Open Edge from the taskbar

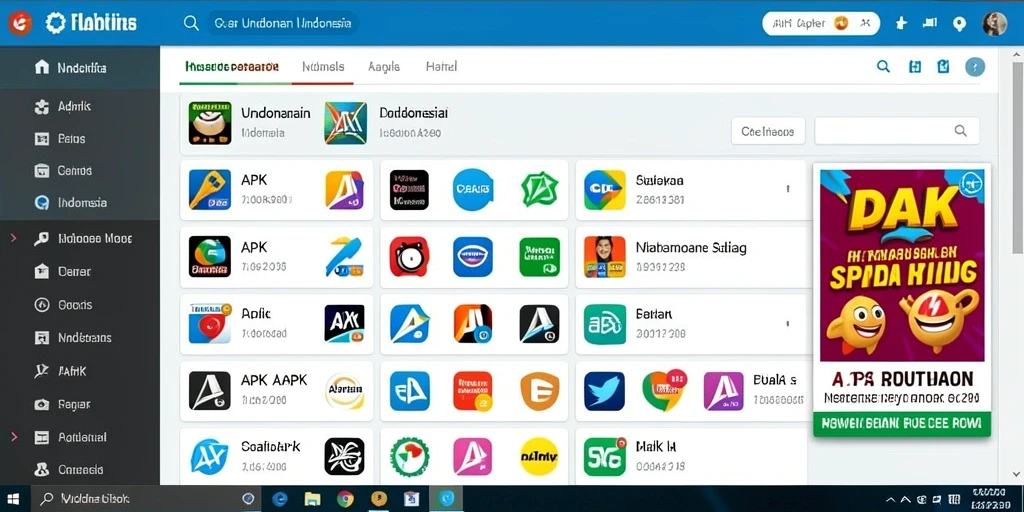tap(280, 499)
